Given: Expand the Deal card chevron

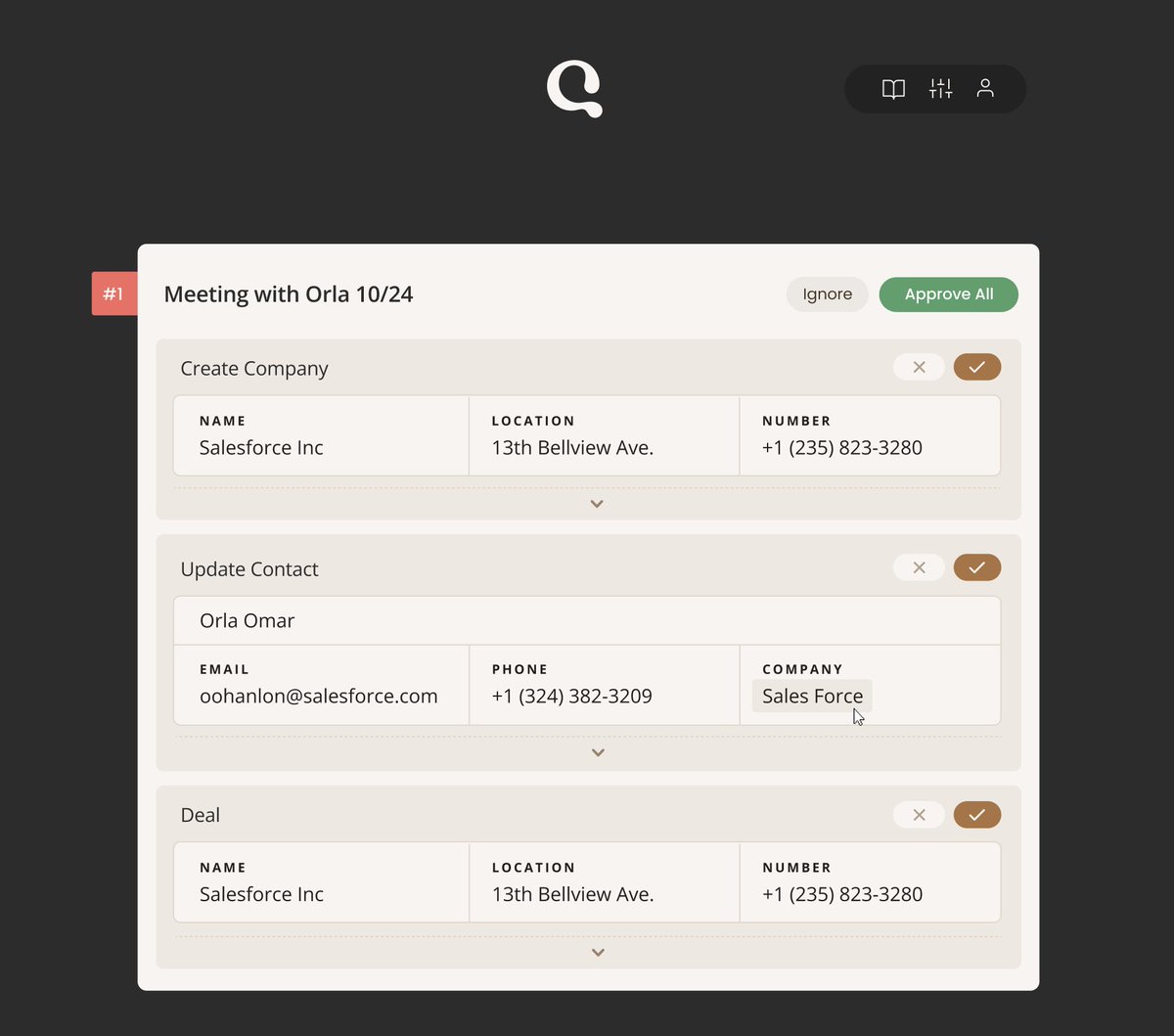Looking at the screenshot, I should click(598, 953).
